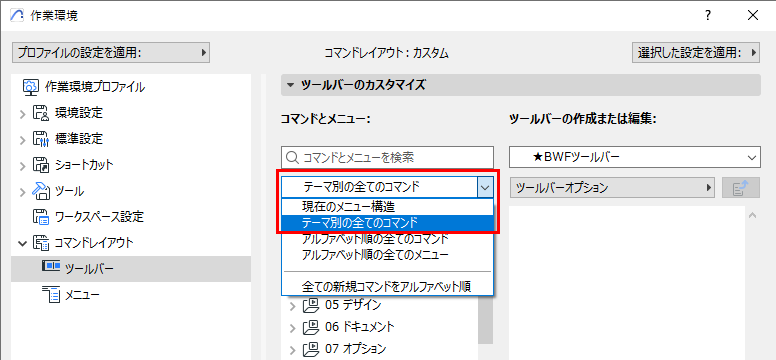Click the コマンドとメニューを検索 search field
The image size is (776, 360).
coord(387,157)
